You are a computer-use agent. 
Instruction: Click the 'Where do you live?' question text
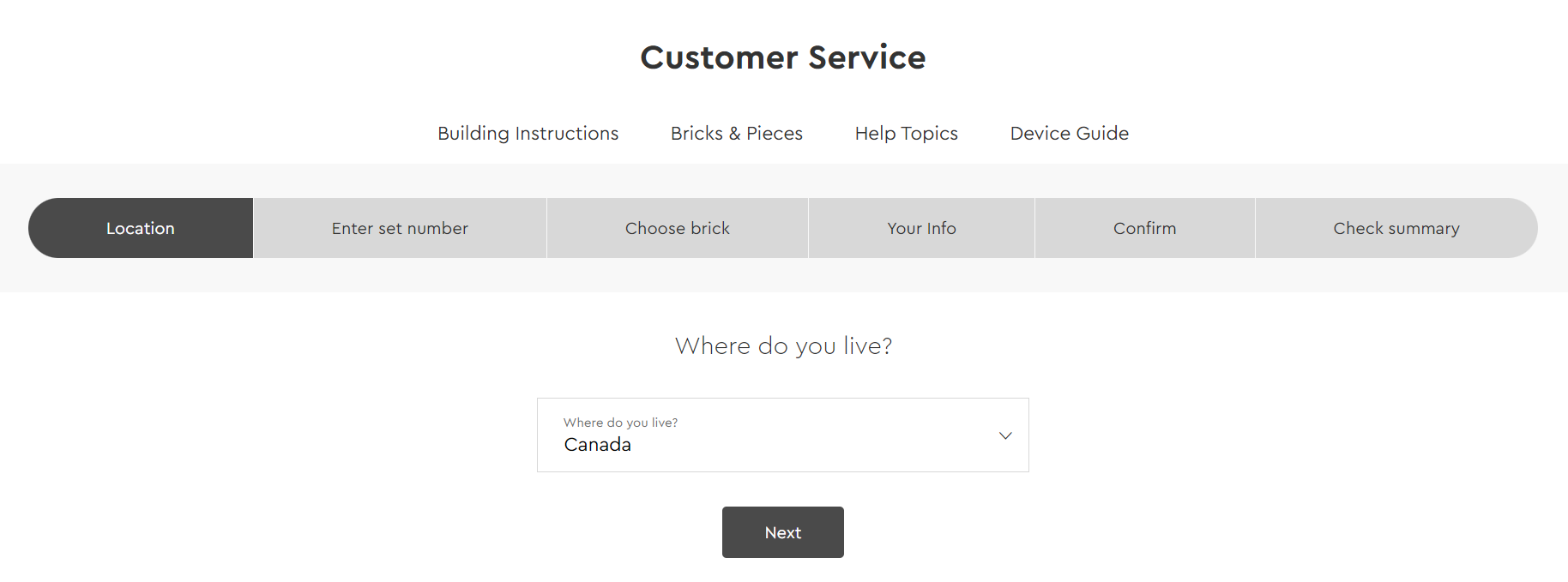[782, 345]
